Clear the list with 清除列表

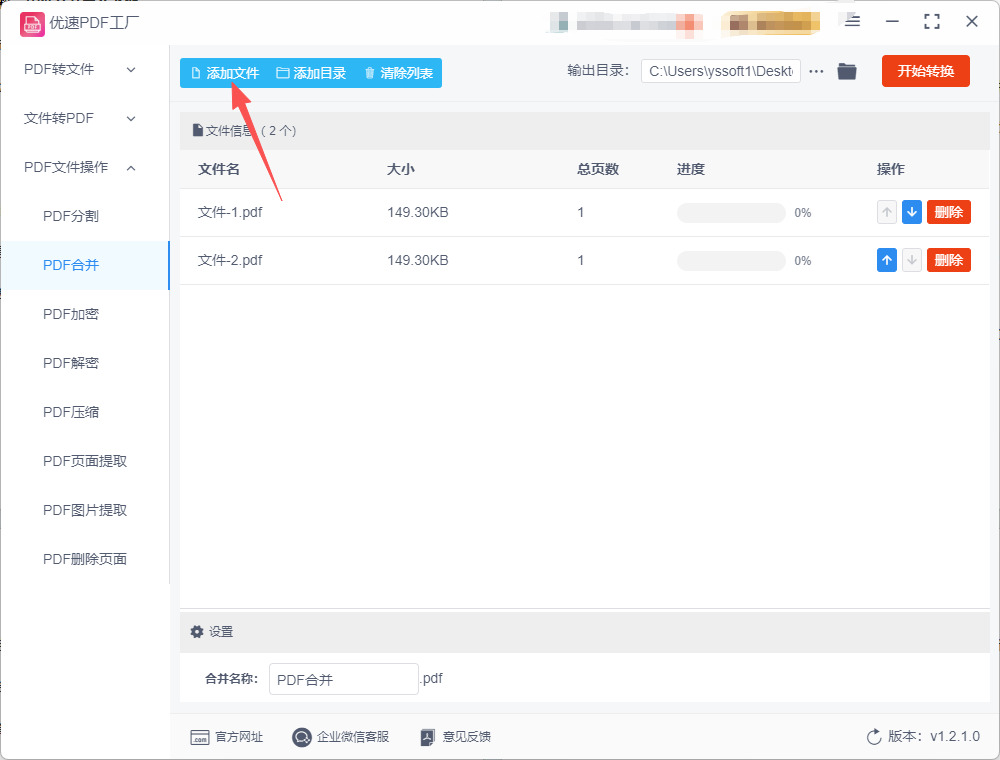point(399,73)
